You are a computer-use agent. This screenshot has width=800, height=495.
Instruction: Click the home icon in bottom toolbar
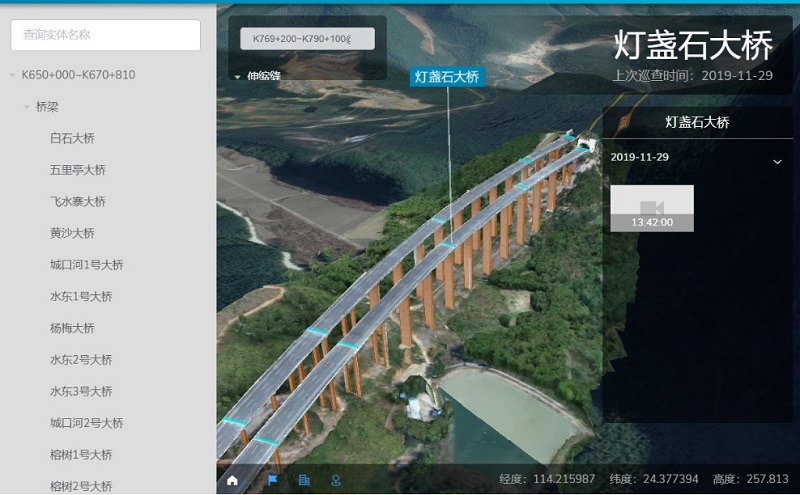coord(233,480)
